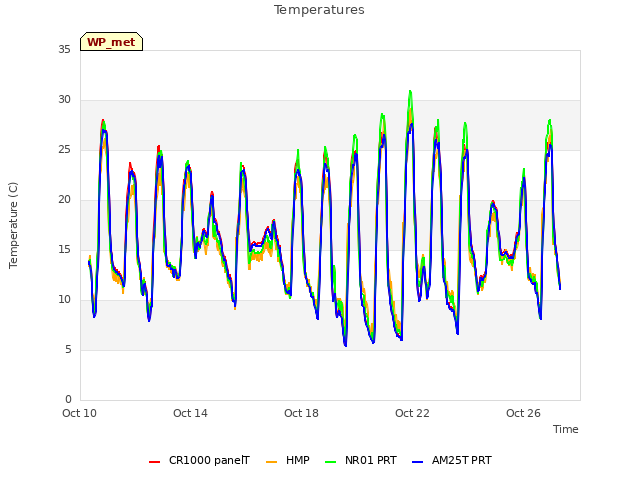Click the 15 y-axis tick label
640x480 pixels.
(64, 250)
